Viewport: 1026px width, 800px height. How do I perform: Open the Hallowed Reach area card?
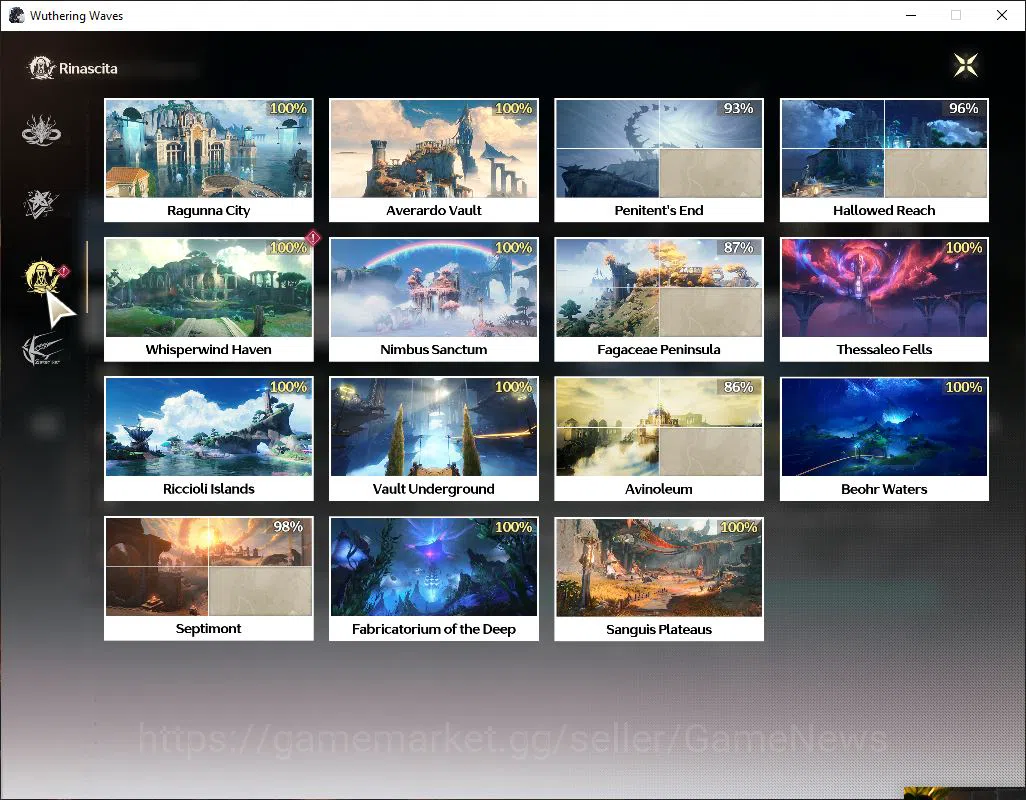click(x=884, y=160)
